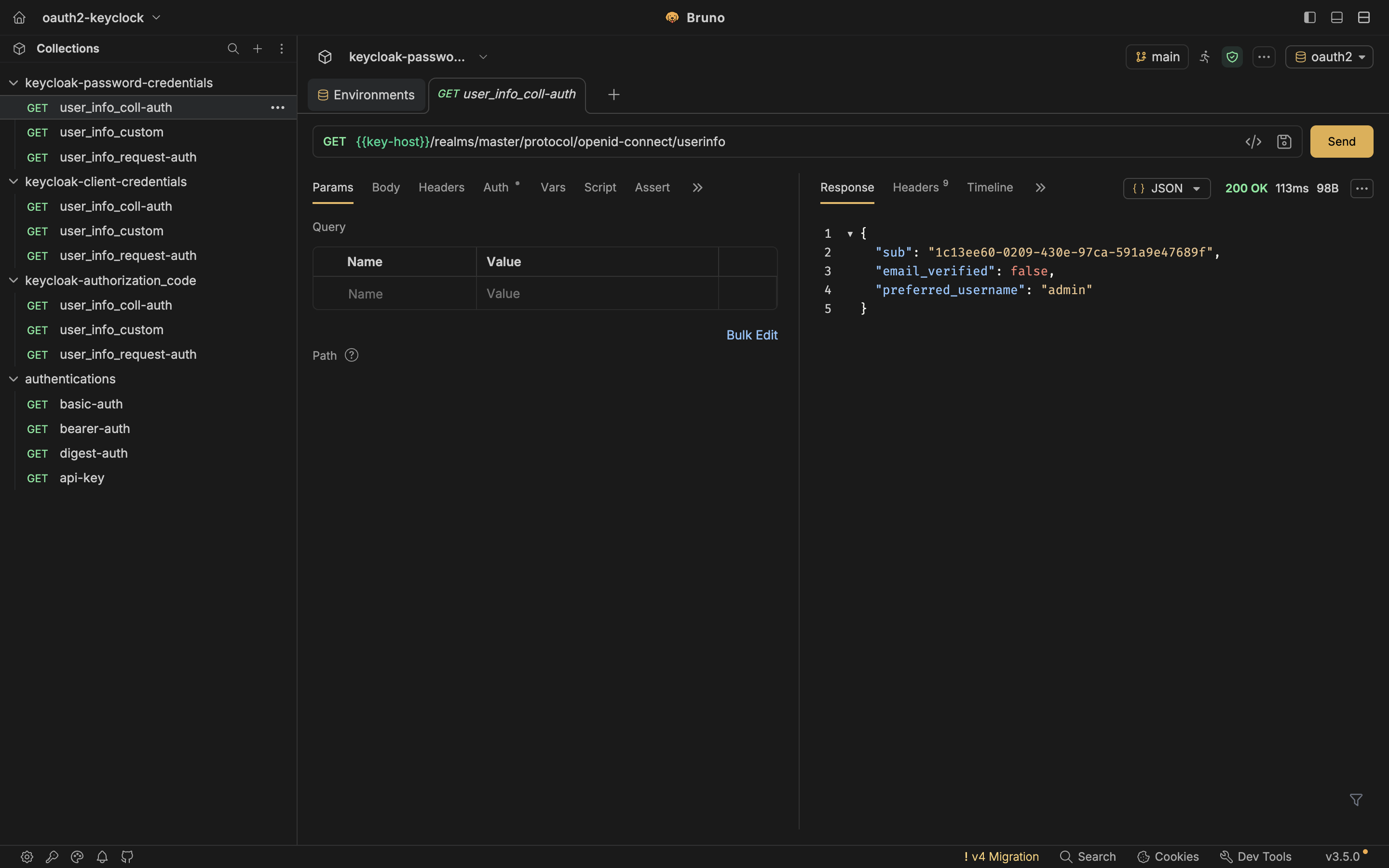Open the theme palette icon

[x=77, y=856]
